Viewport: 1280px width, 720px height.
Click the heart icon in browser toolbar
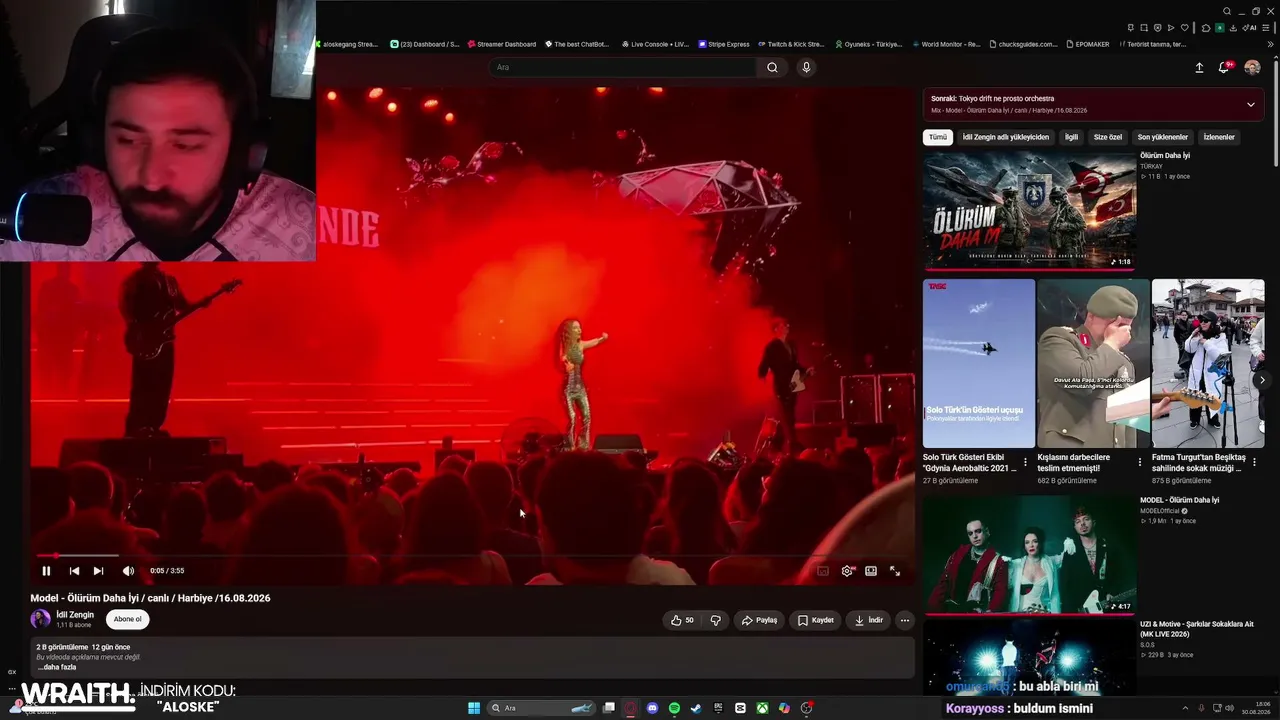[1184, 28]
